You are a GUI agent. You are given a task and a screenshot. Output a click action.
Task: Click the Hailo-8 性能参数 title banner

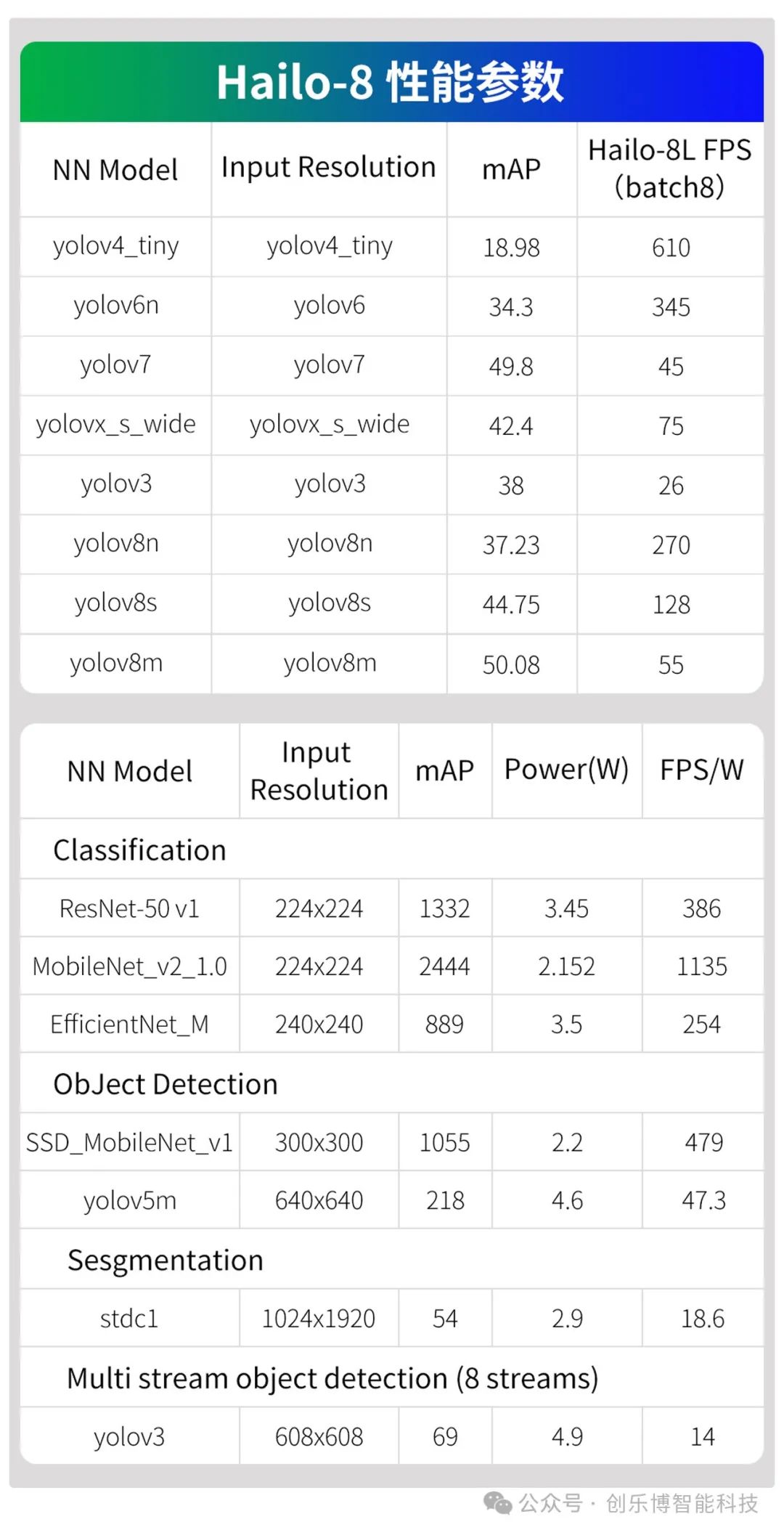click(392, 81)
